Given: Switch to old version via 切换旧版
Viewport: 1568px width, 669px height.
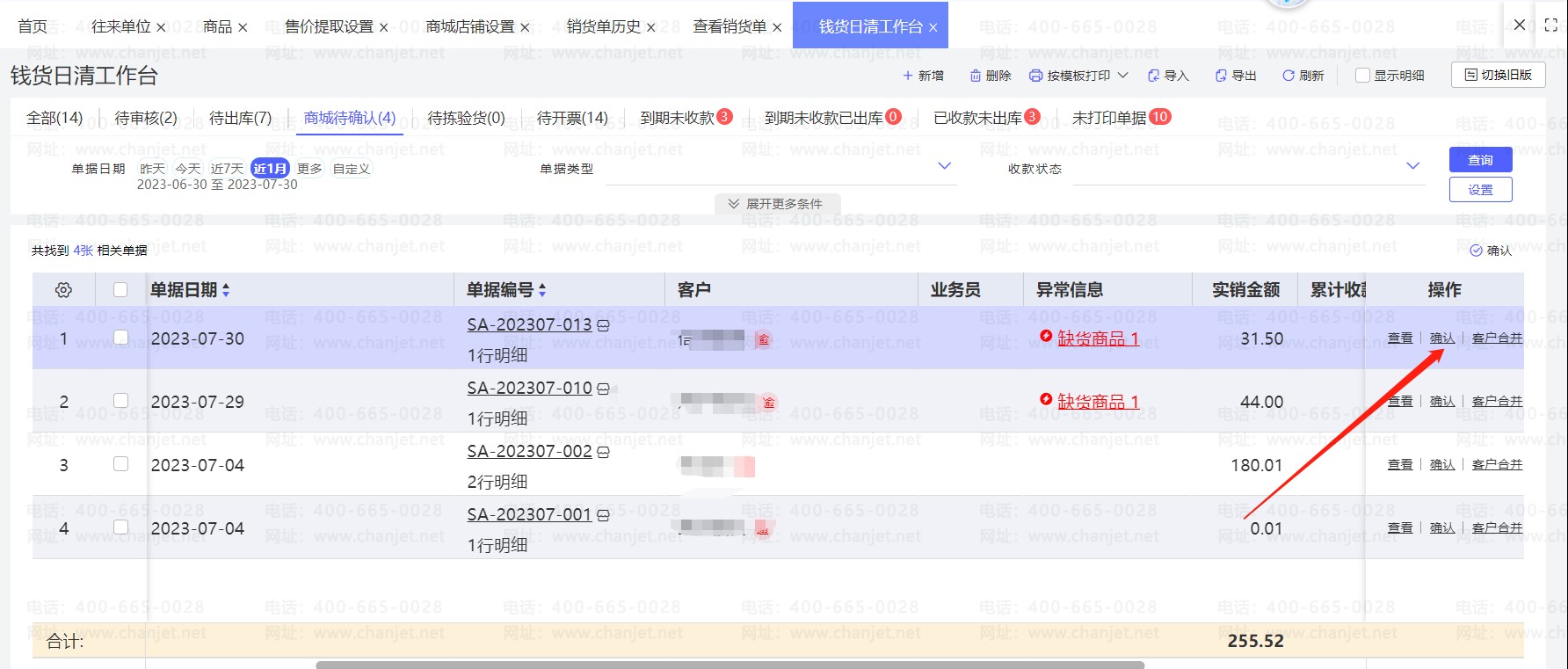Looking at the screenshot, I should (x=1498, y=76).
